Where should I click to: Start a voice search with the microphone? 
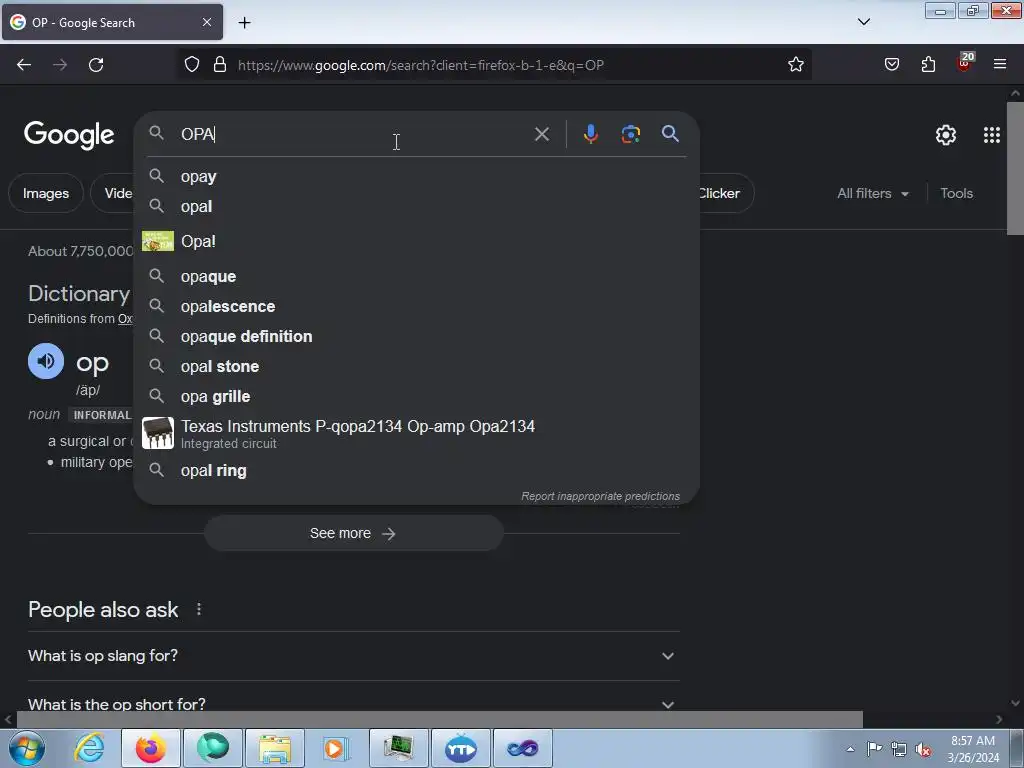(x=590, y=134)
